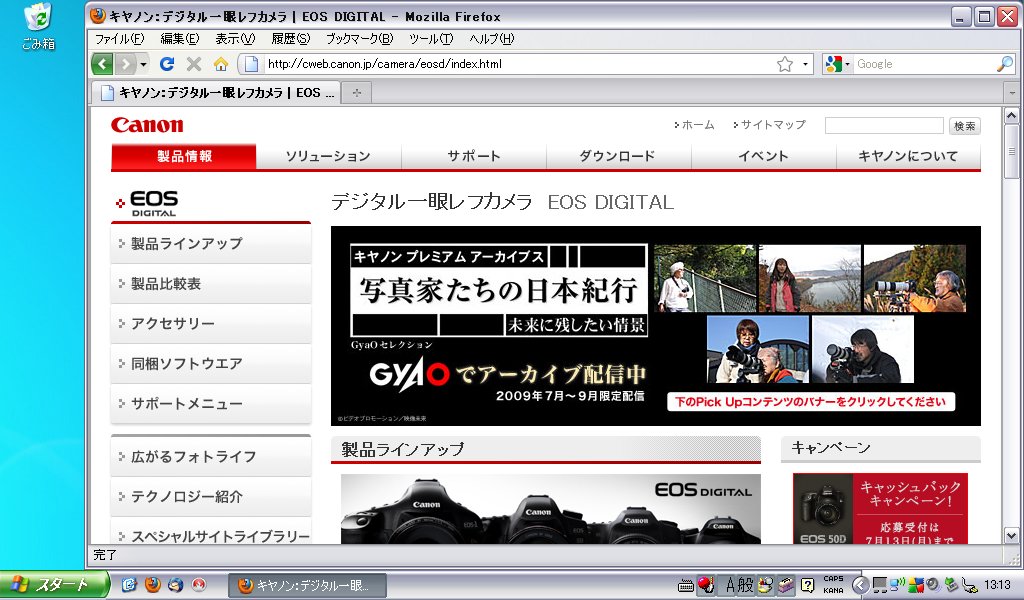Image resolution: width=1024 pixels, height=600 pixels.
Task: Open the Google search engine selector
Action: tap(837, 64)
